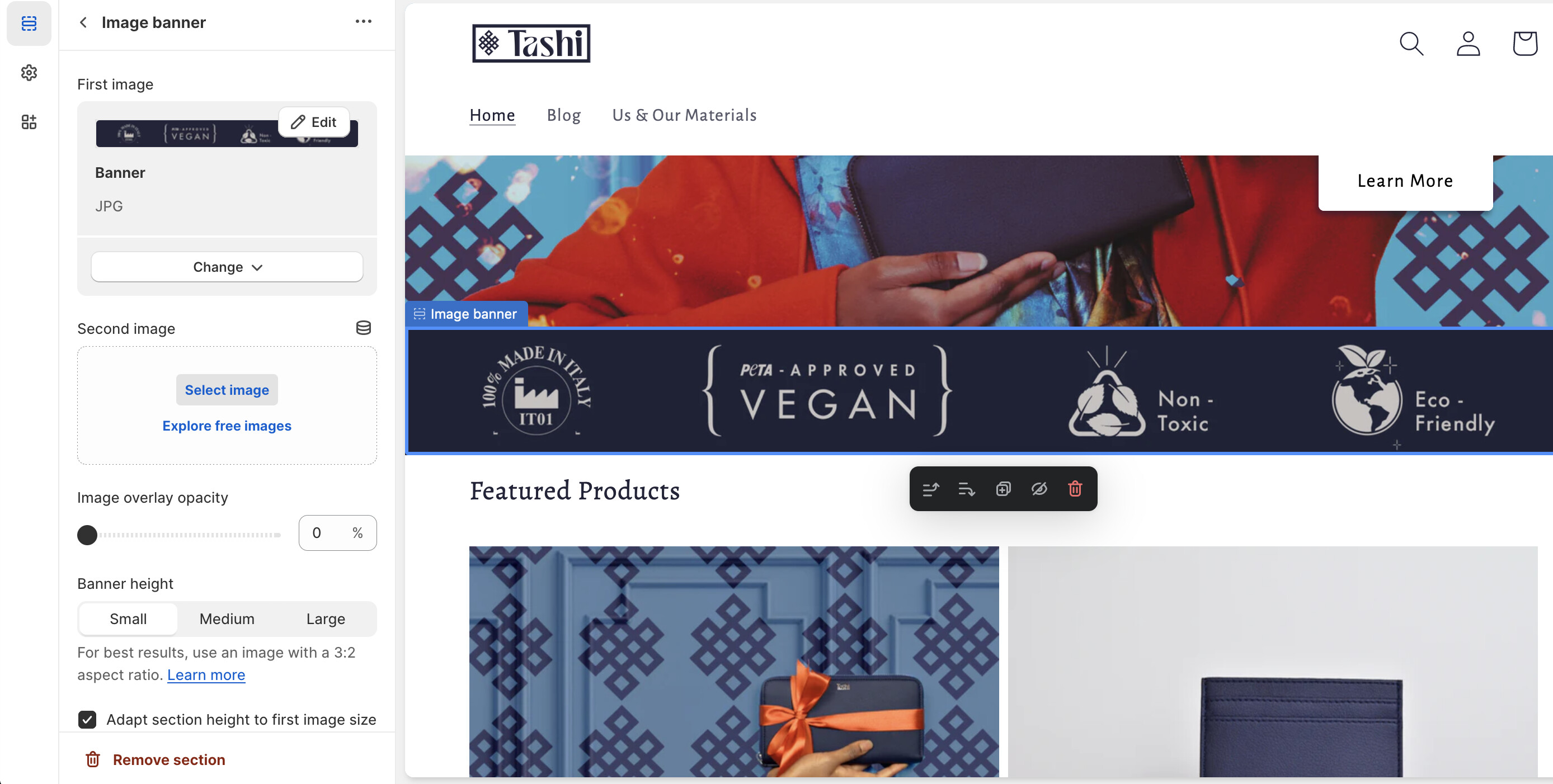
Task: Move section up in floating toolbar
Action: point(931,489)
